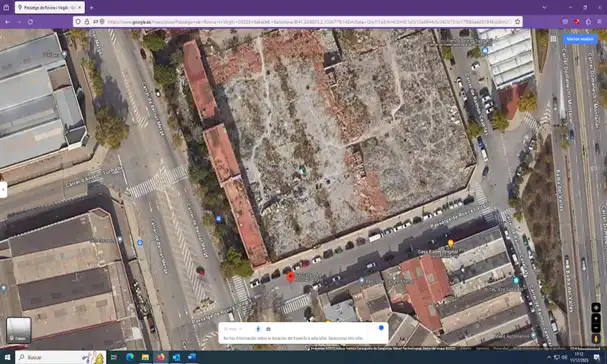Open the Firefox application menu
This screenshot has width=607, height=364.
click(x=599, y=22)
